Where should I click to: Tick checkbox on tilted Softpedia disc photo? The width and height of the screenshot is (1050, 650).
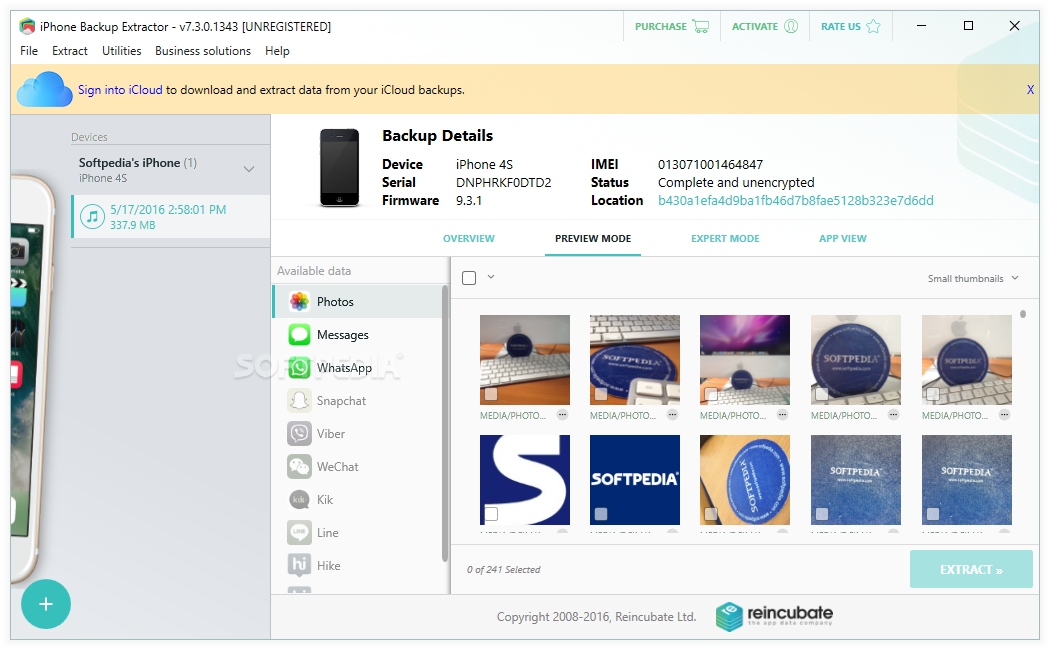coord(711,514)
